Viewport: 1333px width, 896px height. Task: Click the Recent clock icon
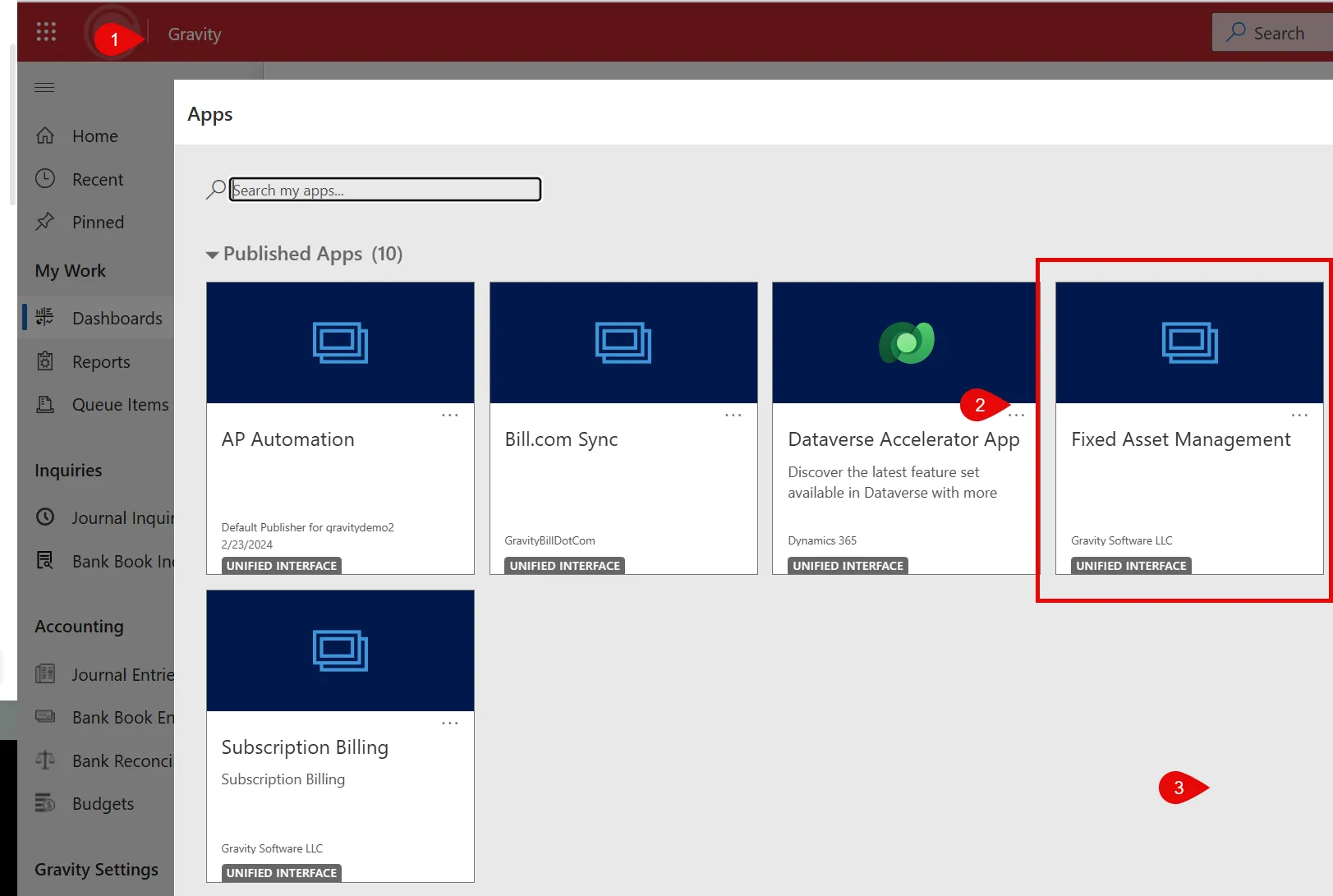point(45,178)
